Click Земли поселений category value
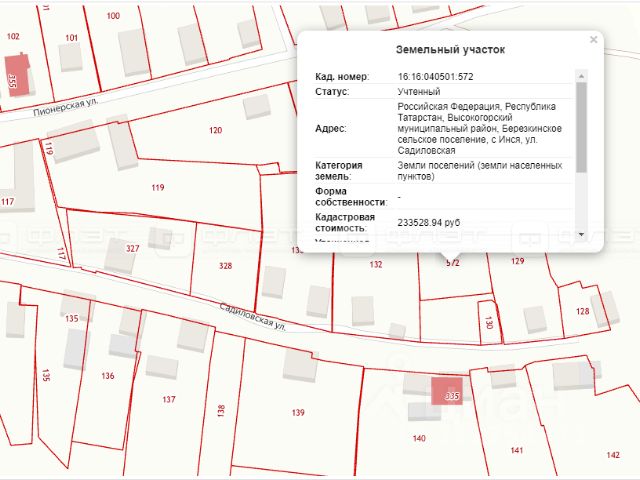The image size is (640, 480). point(480,171)
